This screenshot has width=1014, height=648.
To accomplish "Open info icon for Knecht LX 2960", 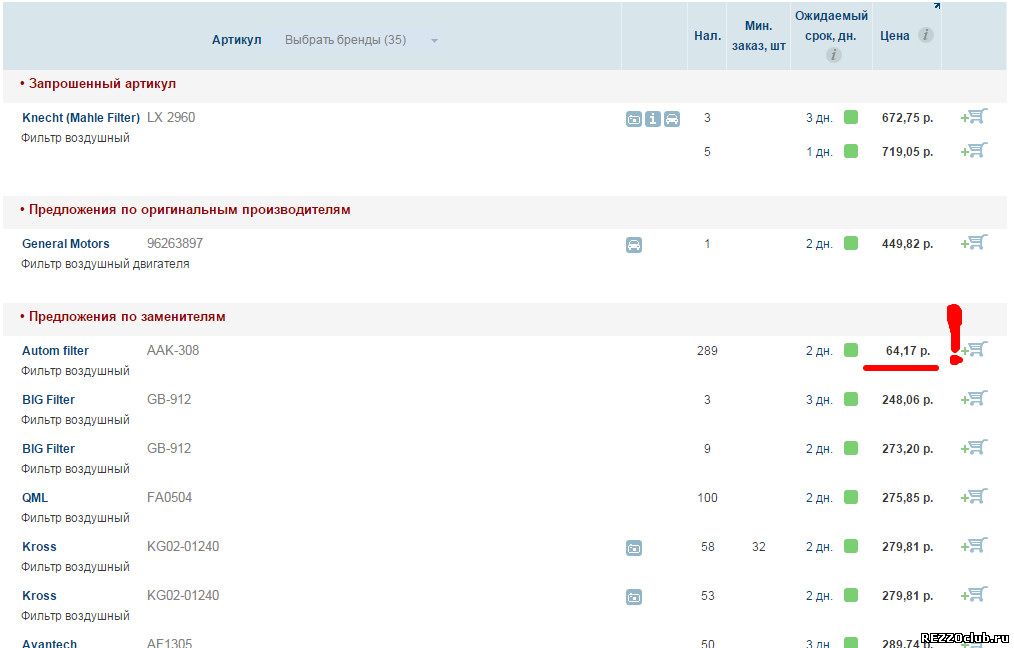I will (x=653, y=119).
